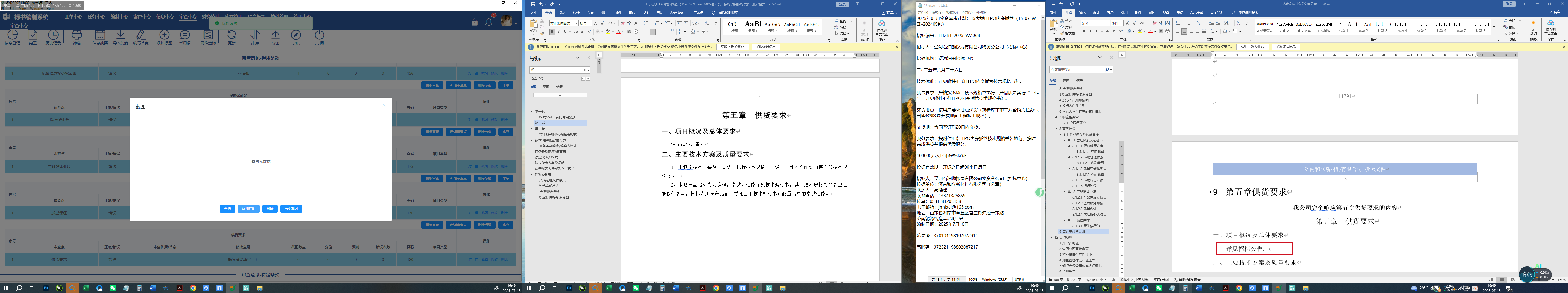Image resolution: width=1568 pixels, height=293 pixels.
Task: Click the 64% floating monitor widget
Action: (x=1527, y=275)
